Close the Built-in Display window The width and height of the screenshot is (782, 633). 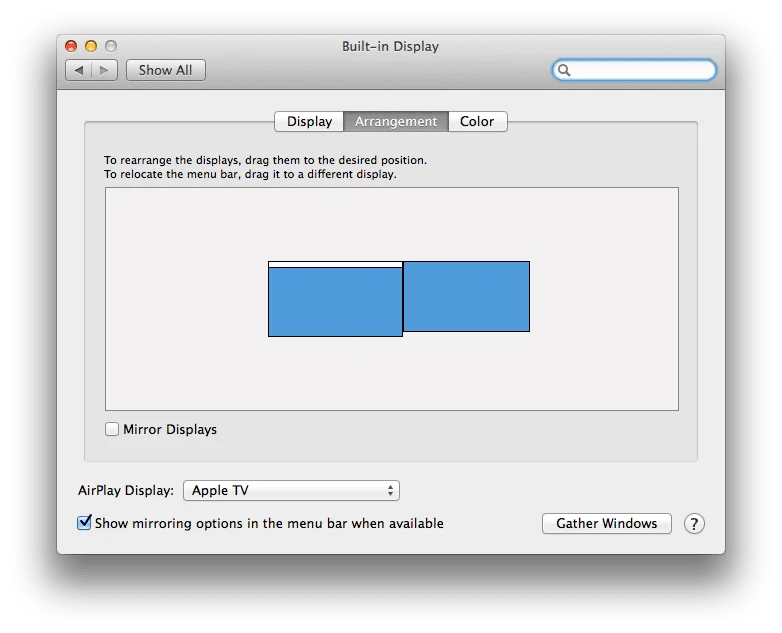click(71, 46)
